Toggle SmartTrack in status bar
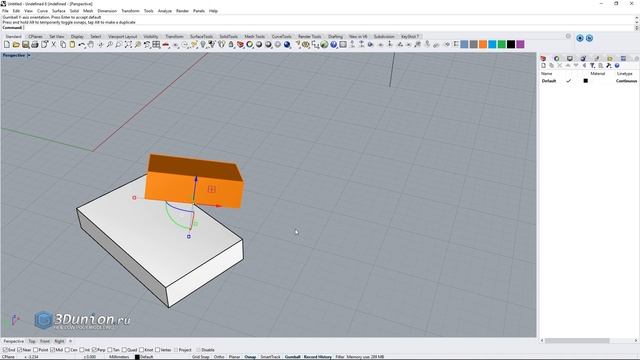The width and height of the screenshot is (640, 360). (x=270, y=357)
